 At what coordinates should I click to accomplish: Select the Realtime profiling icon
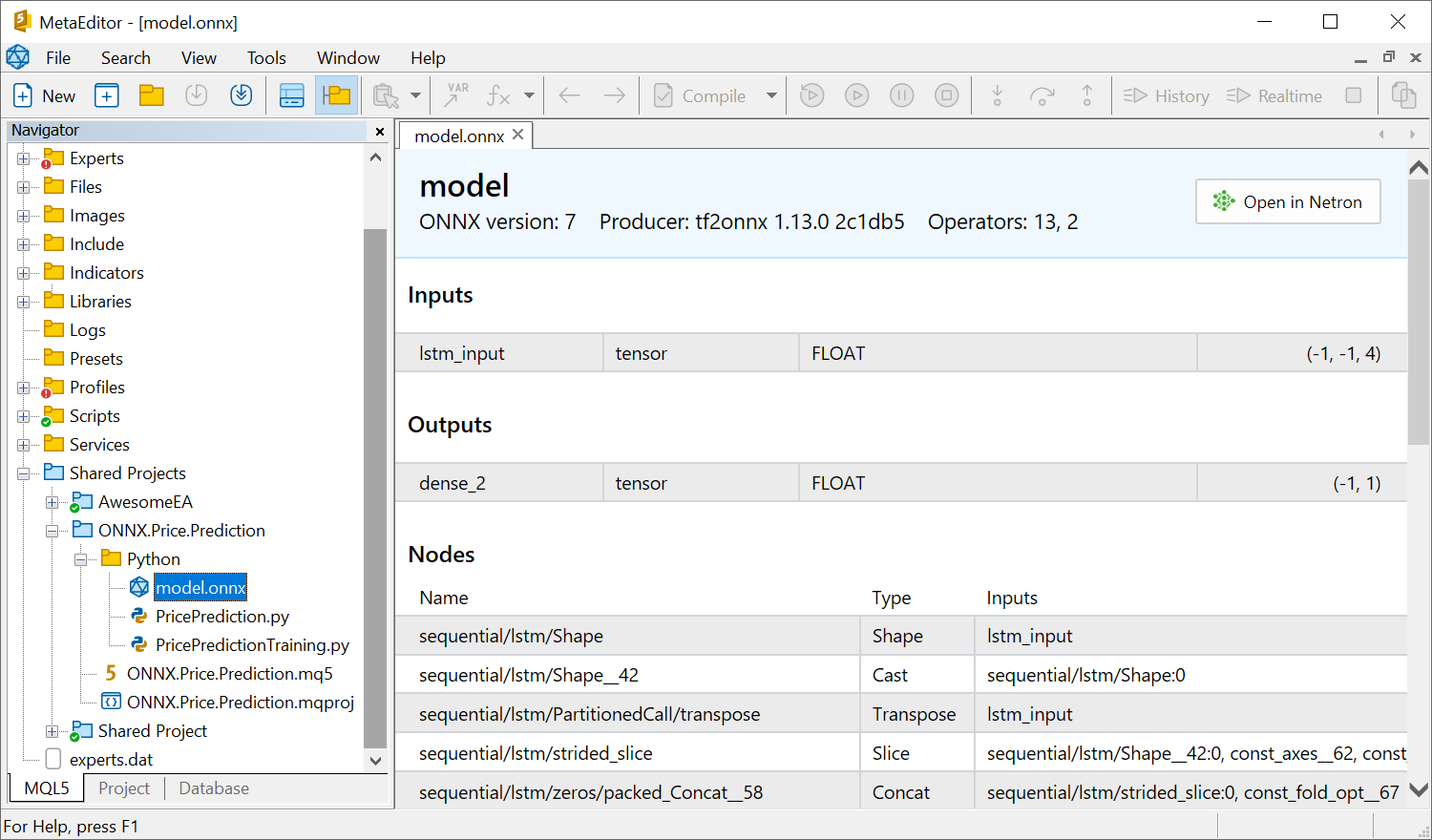pos(1274,94)
